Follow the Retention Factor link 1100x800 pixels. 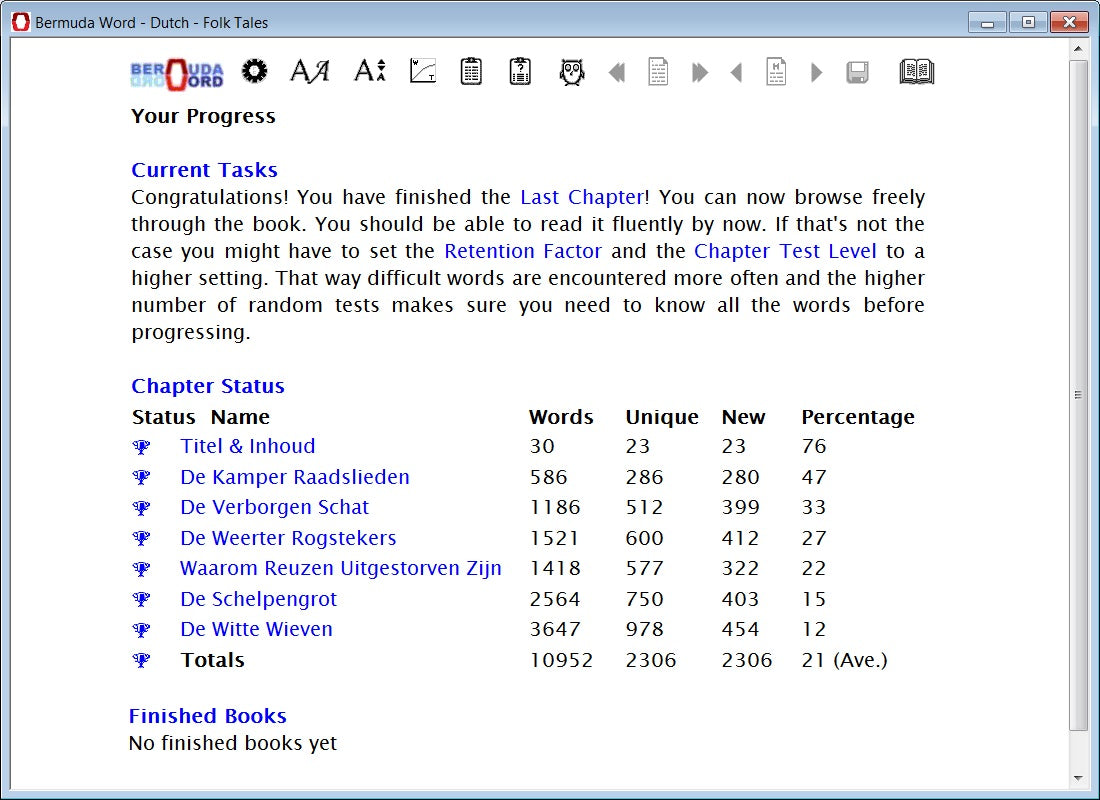pyautogui.click(x=523, y=251)
